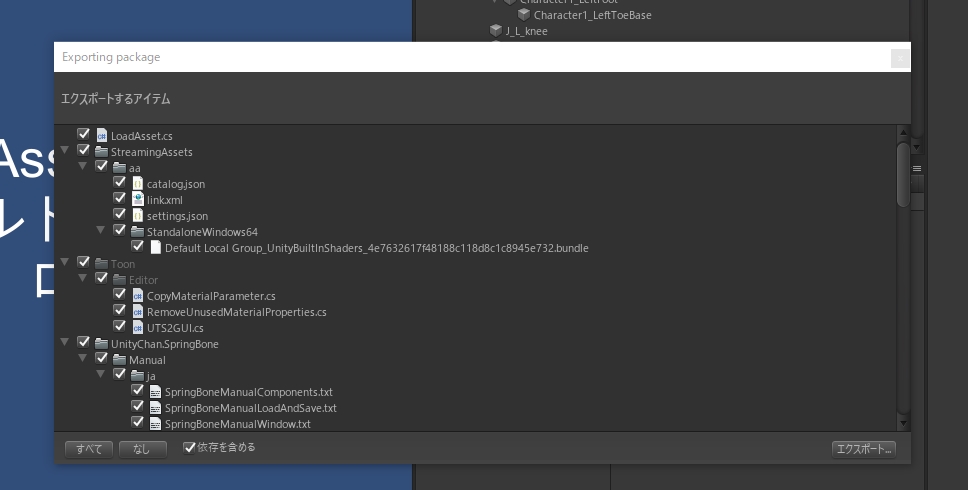Image resolution: width=968 pixels, height=490 pixels.
Task: Click the list scrollbar up arrow
Action: [x=903, y=132]
